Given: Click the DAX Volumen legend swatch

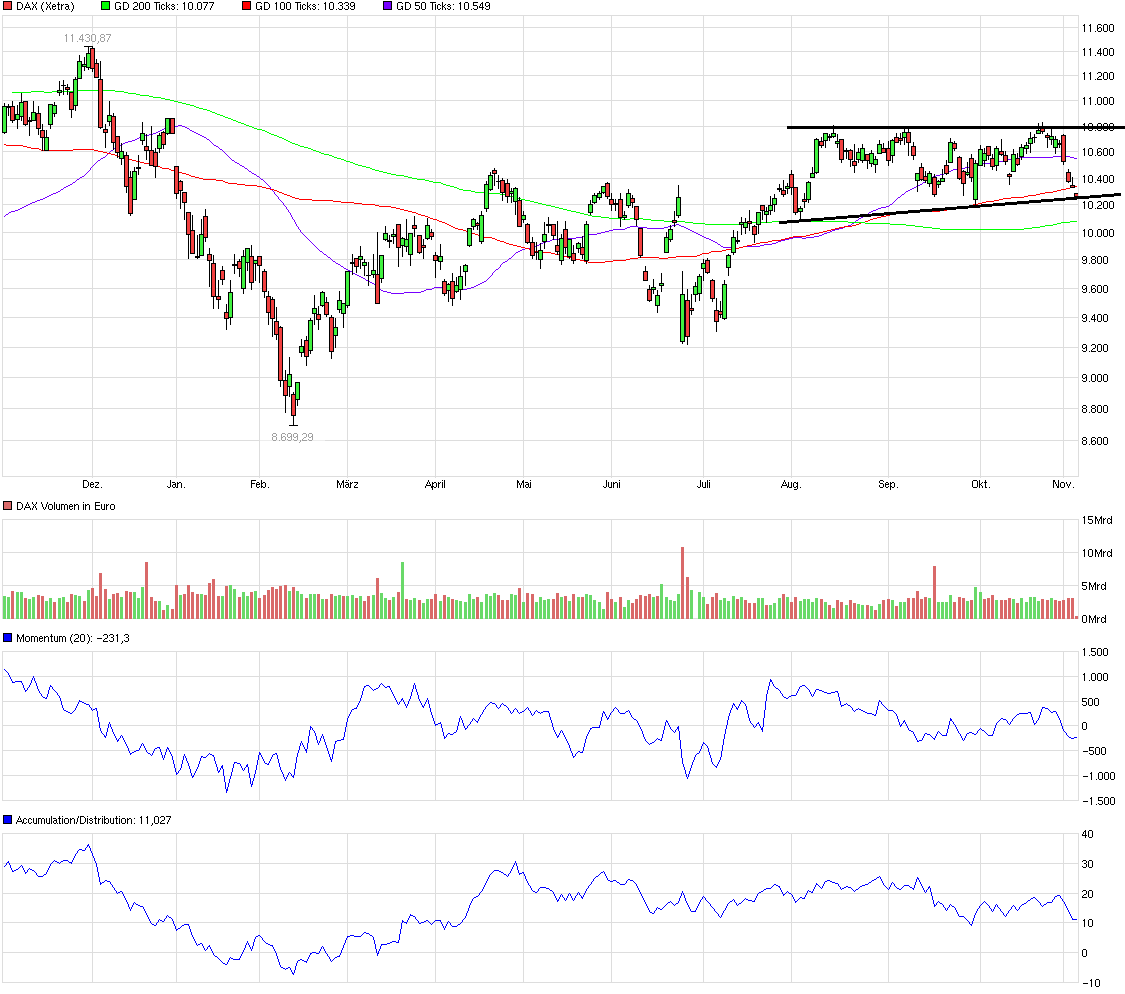Looking at the screenshot, I should pyautogui.click(x=8, y=506).
